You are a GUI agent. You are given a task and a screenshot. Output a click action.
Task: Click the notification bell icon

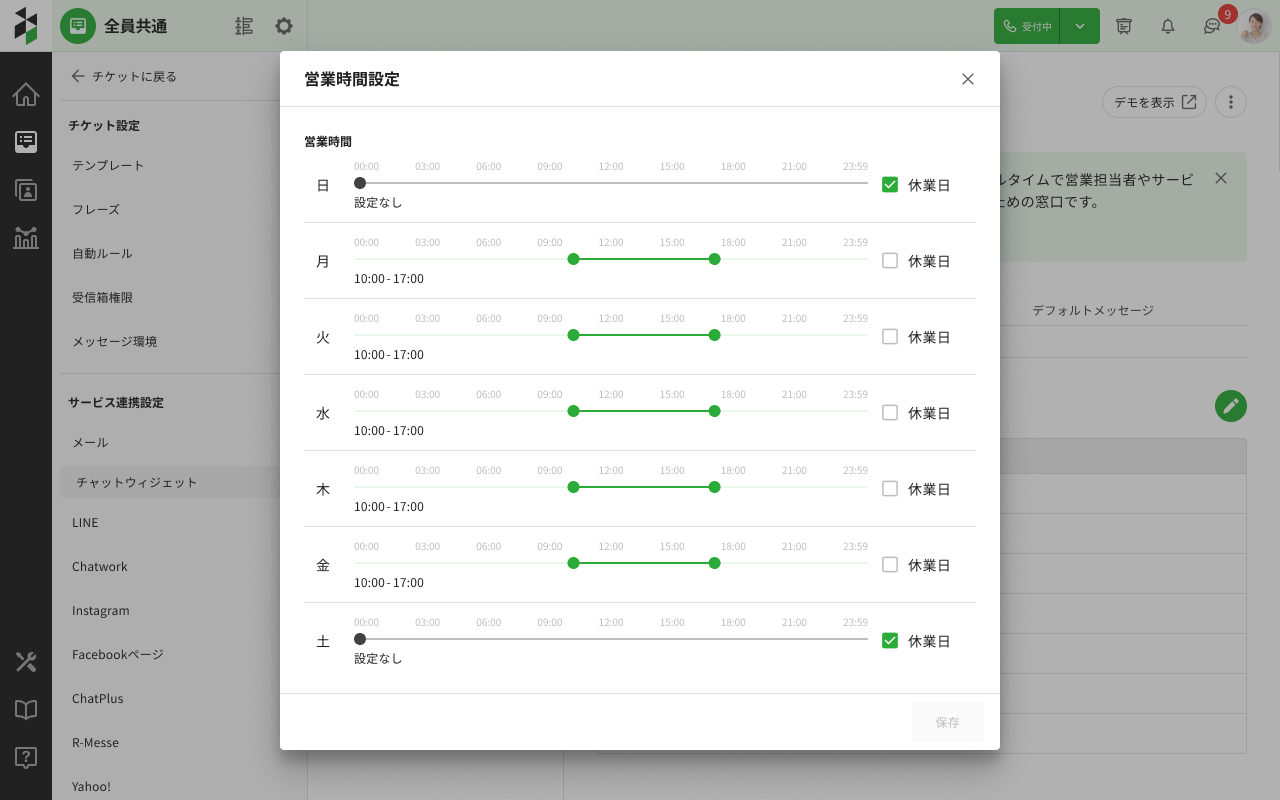pos(1167,26)
